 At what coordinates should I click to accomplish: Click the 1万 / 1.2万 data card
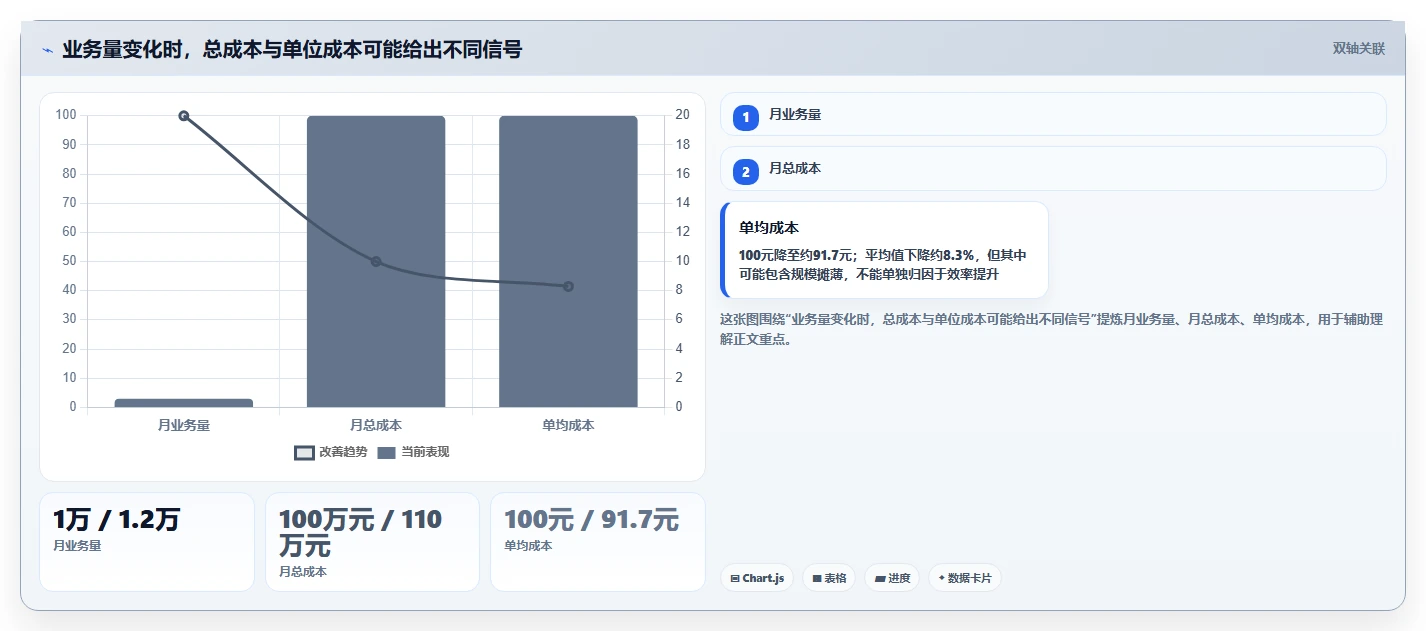147,541
